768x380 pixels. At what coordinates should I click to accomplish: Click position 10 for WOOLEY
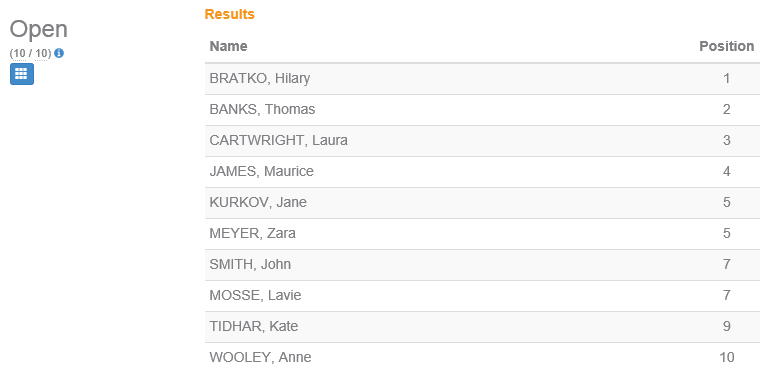(x=726, y=357)
